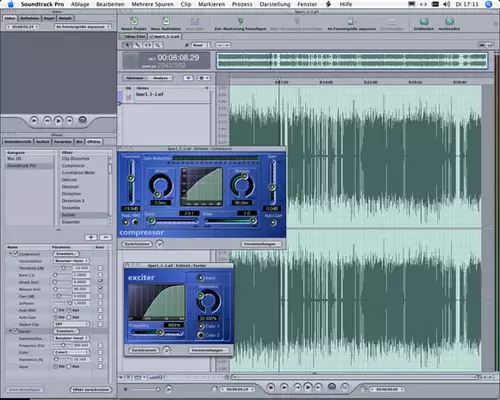
Task: Open Compressor Voreinstellung preset dropdown
Action: click(x=71, y=261)
